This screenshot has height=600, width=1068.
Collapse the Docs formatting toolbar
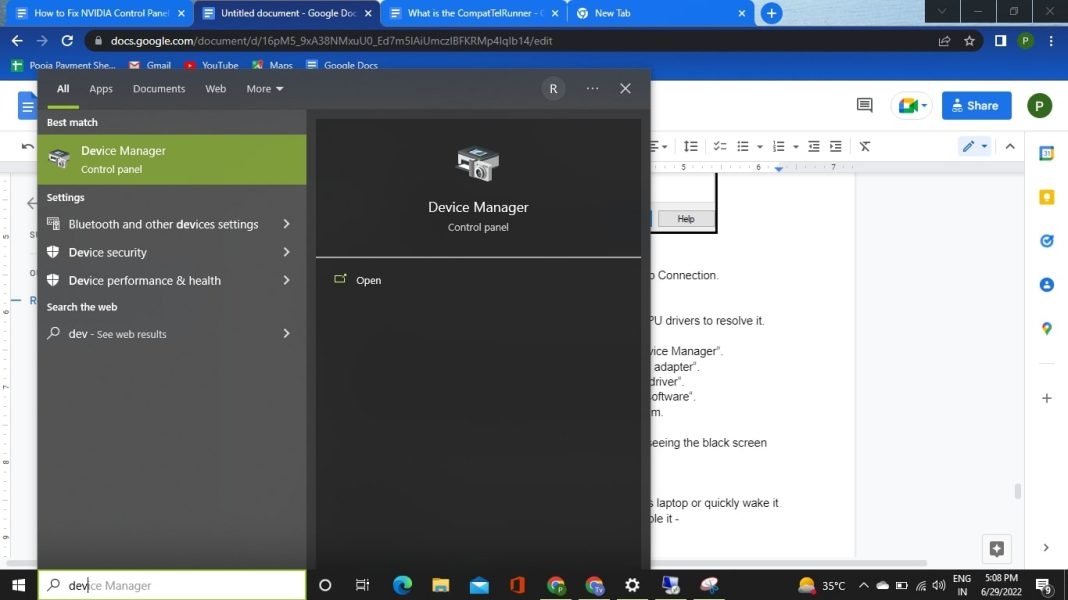(1010, 146)
